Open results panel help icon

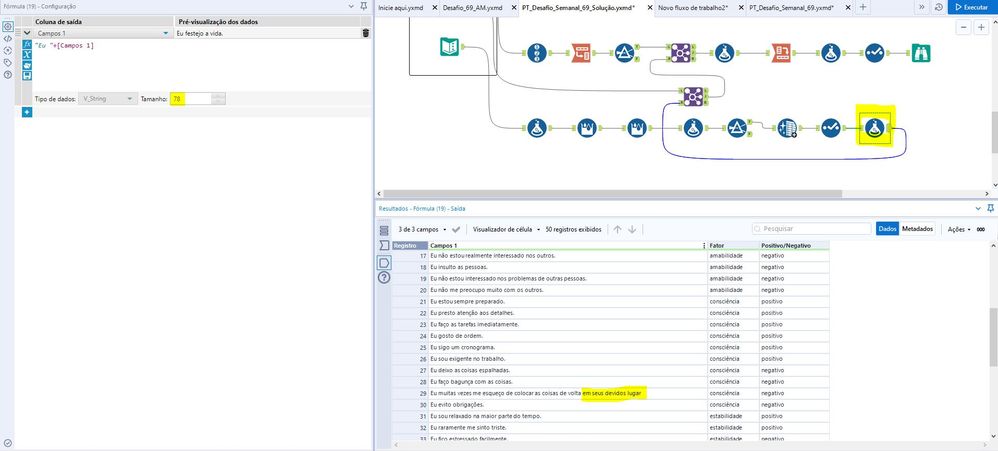384,278
